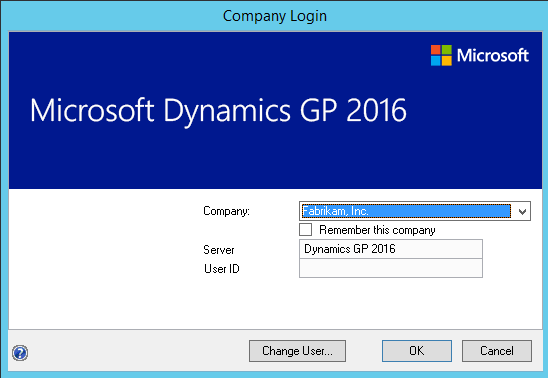548x378 pixels.
Task: Dismiss the dialog with the Cancel button
Action: (x=497, y=351)
